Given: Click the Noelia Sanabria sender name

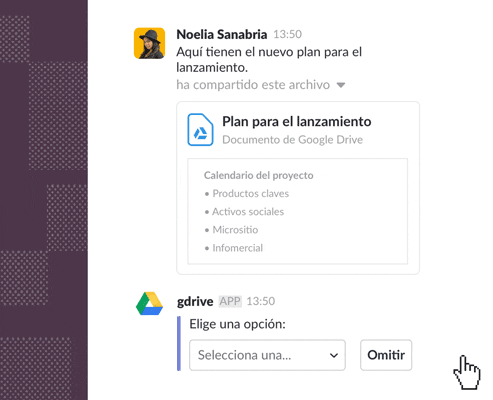Looking at the screenshot, I should [x=222, y=34].
